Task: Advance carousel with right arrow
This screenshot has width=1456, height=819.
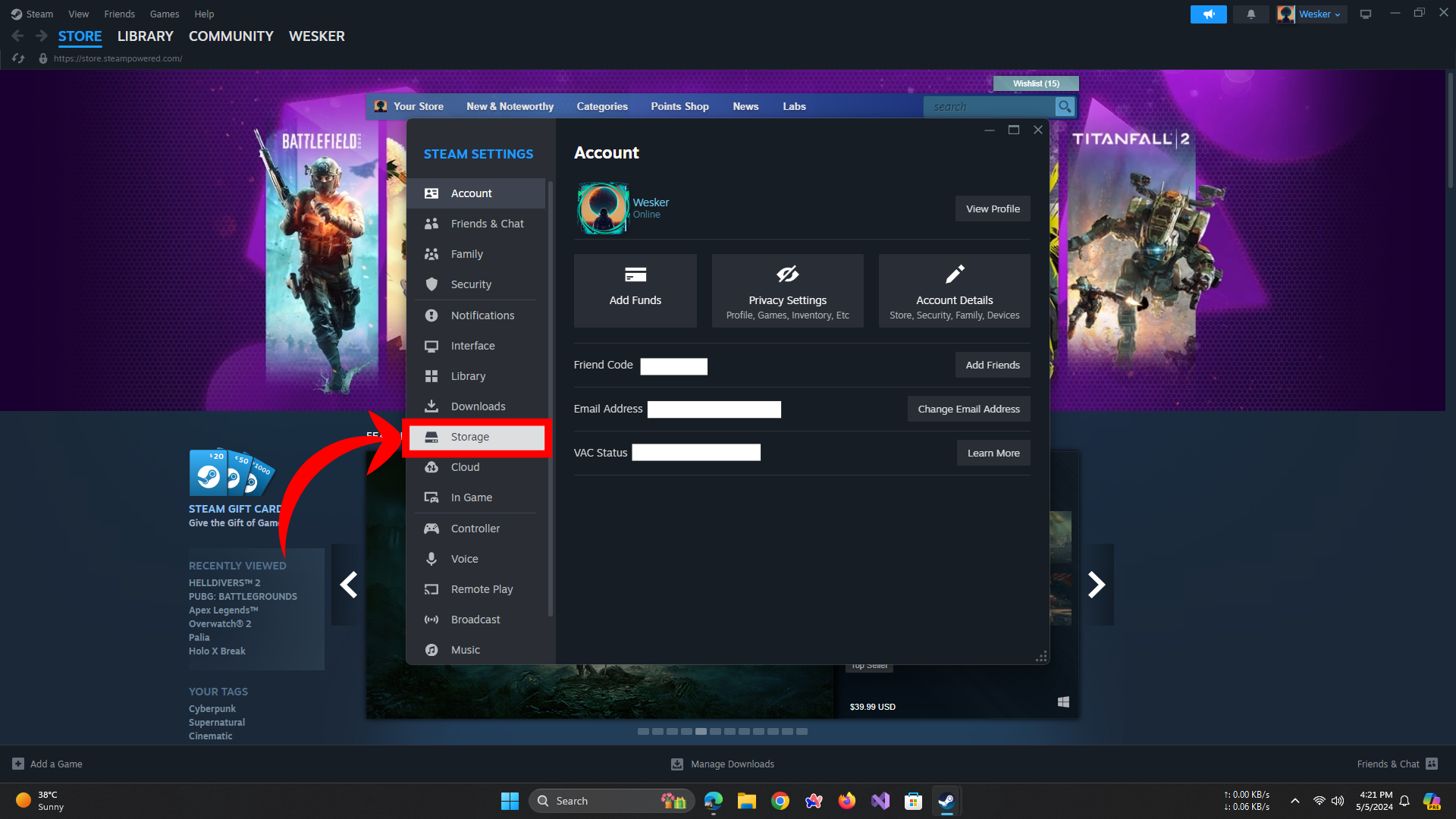Action: [1097, 585]
